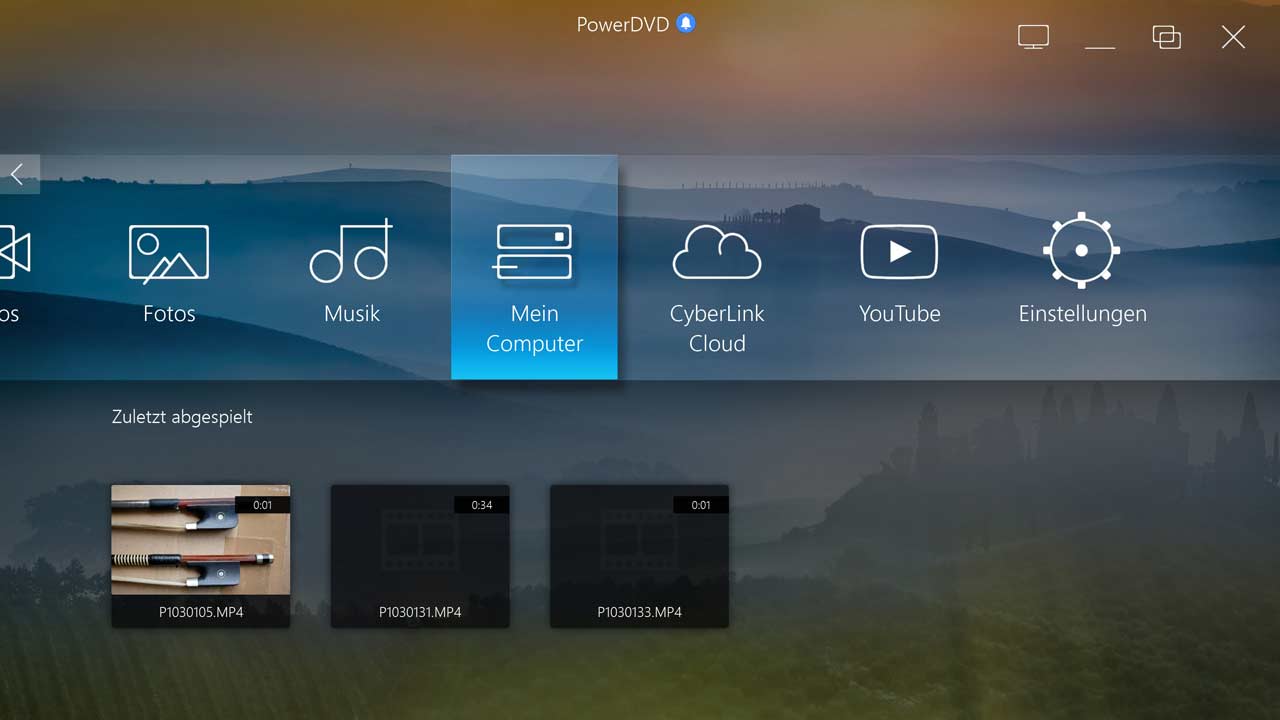Click the "Zuletzt abgespielt" heading

pos(182,417)
